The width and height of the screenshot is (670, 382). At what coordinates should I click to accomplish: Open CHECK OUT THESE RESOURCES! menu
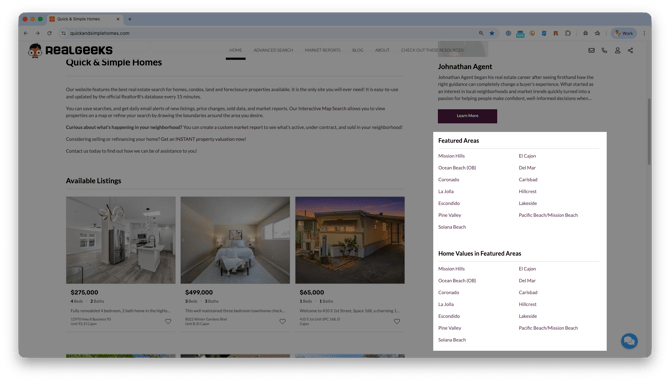click(432, 50)
